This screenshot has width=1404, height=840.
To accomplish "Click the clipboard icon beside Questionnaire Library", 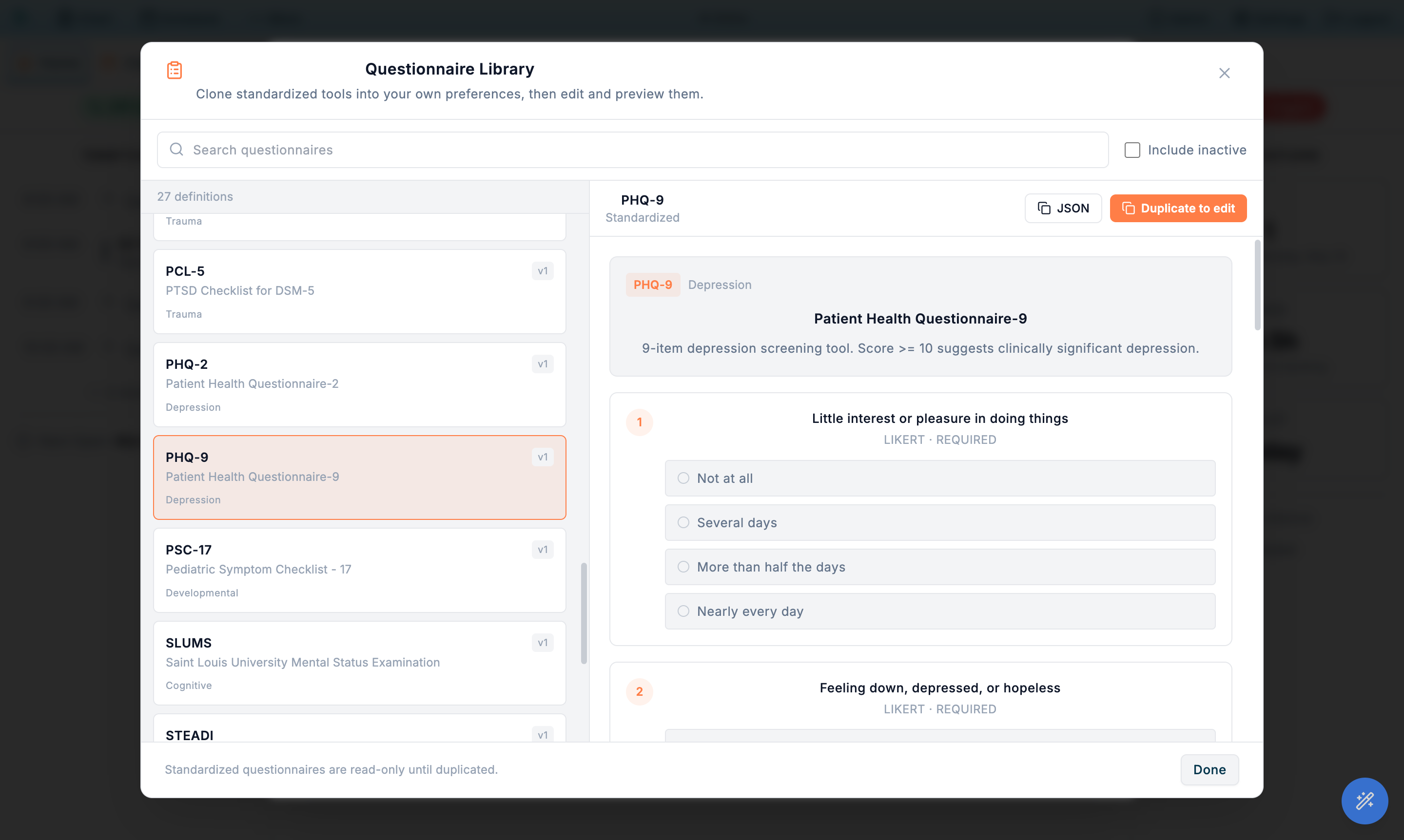I will tap(175, 70).
